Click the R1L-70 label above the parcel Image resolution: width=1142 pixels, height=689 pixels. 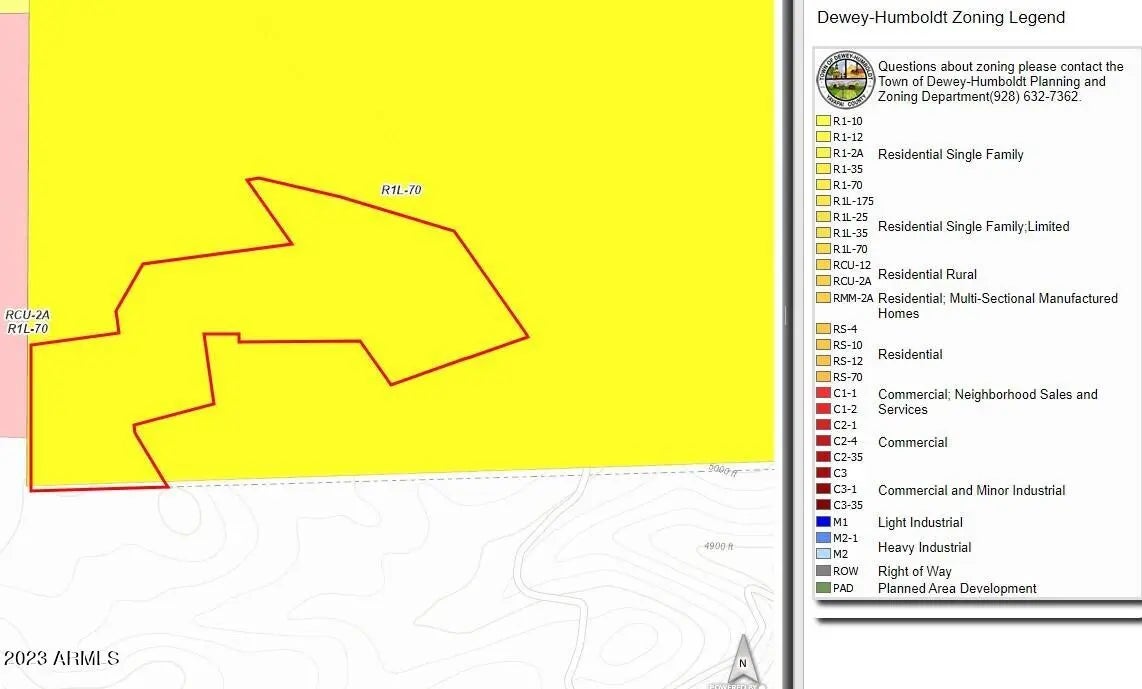pos(400,190)
